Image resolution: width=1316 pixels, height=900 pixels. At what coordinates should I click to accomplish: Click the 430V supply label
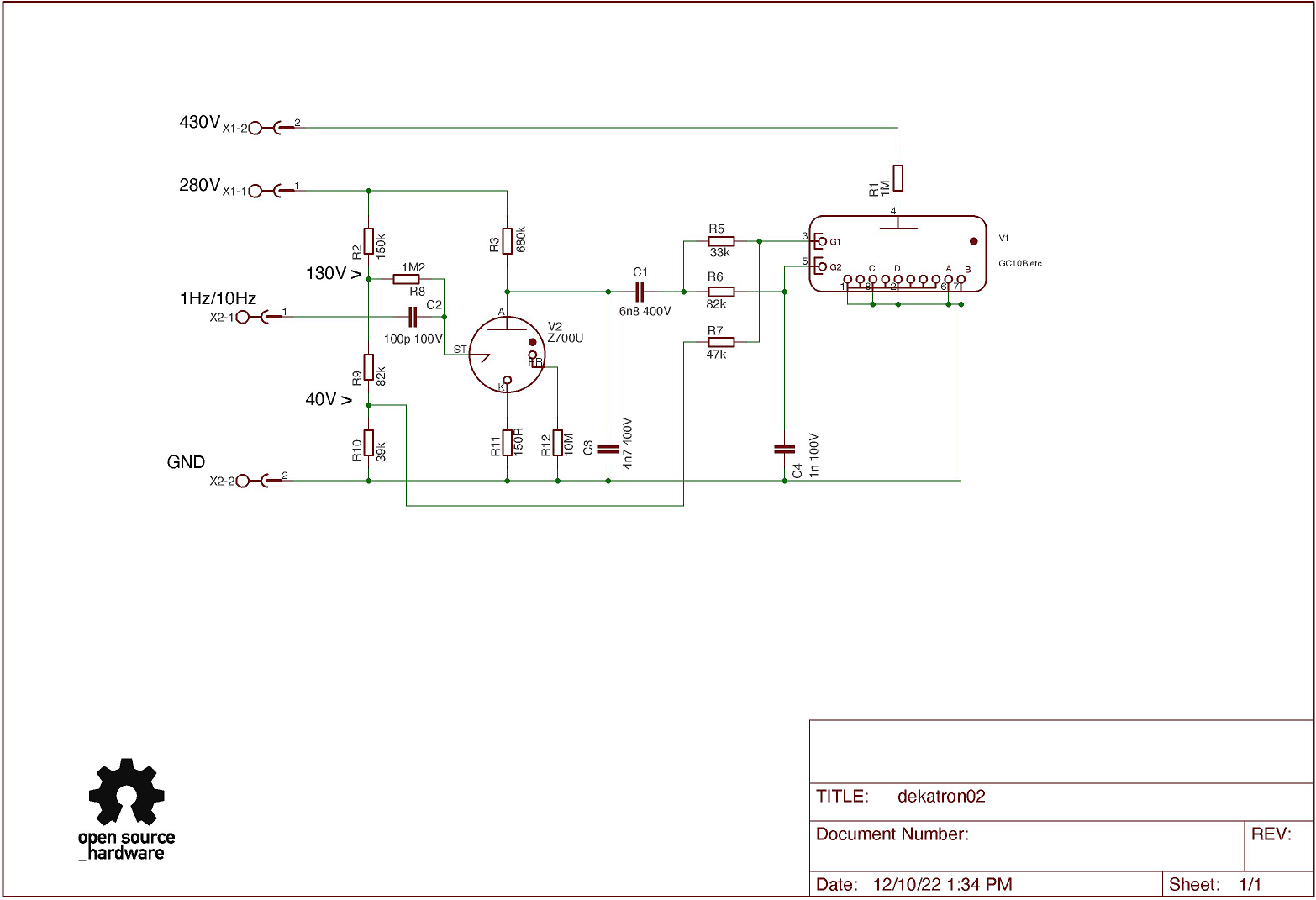click(199, 123)
